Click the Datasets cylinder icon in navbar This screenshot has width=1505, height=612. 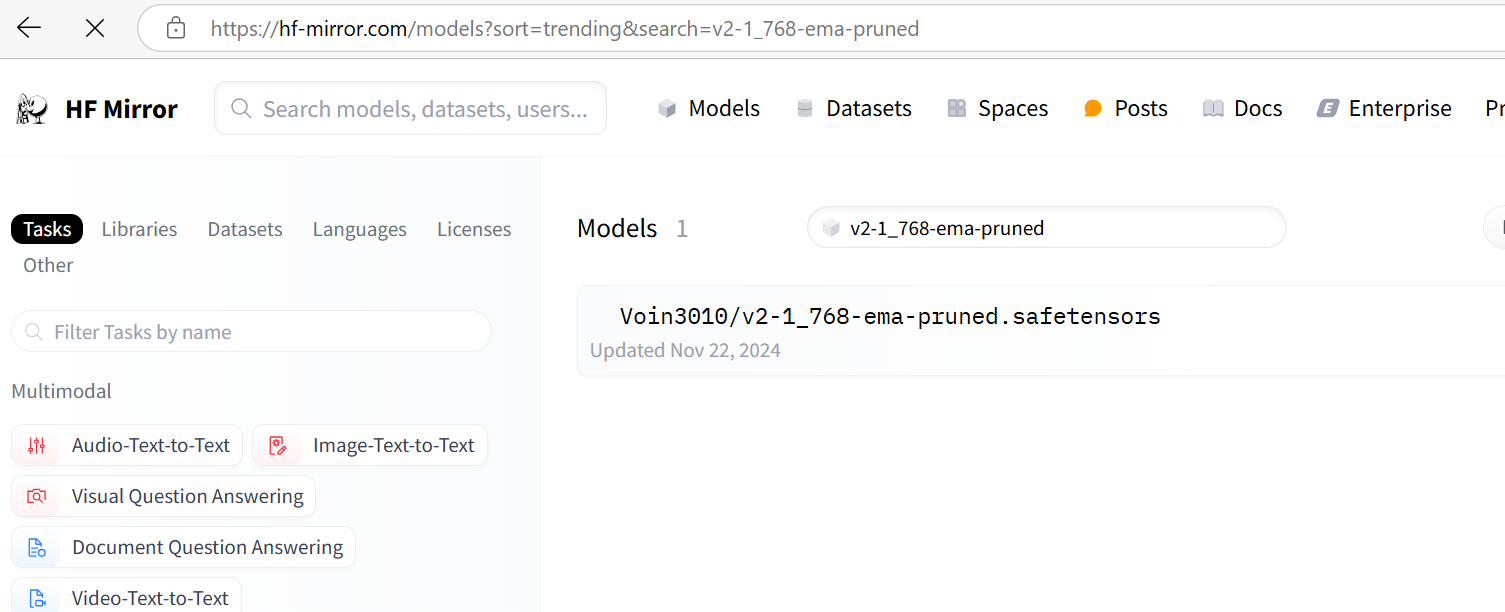click(x=805, y=108)
